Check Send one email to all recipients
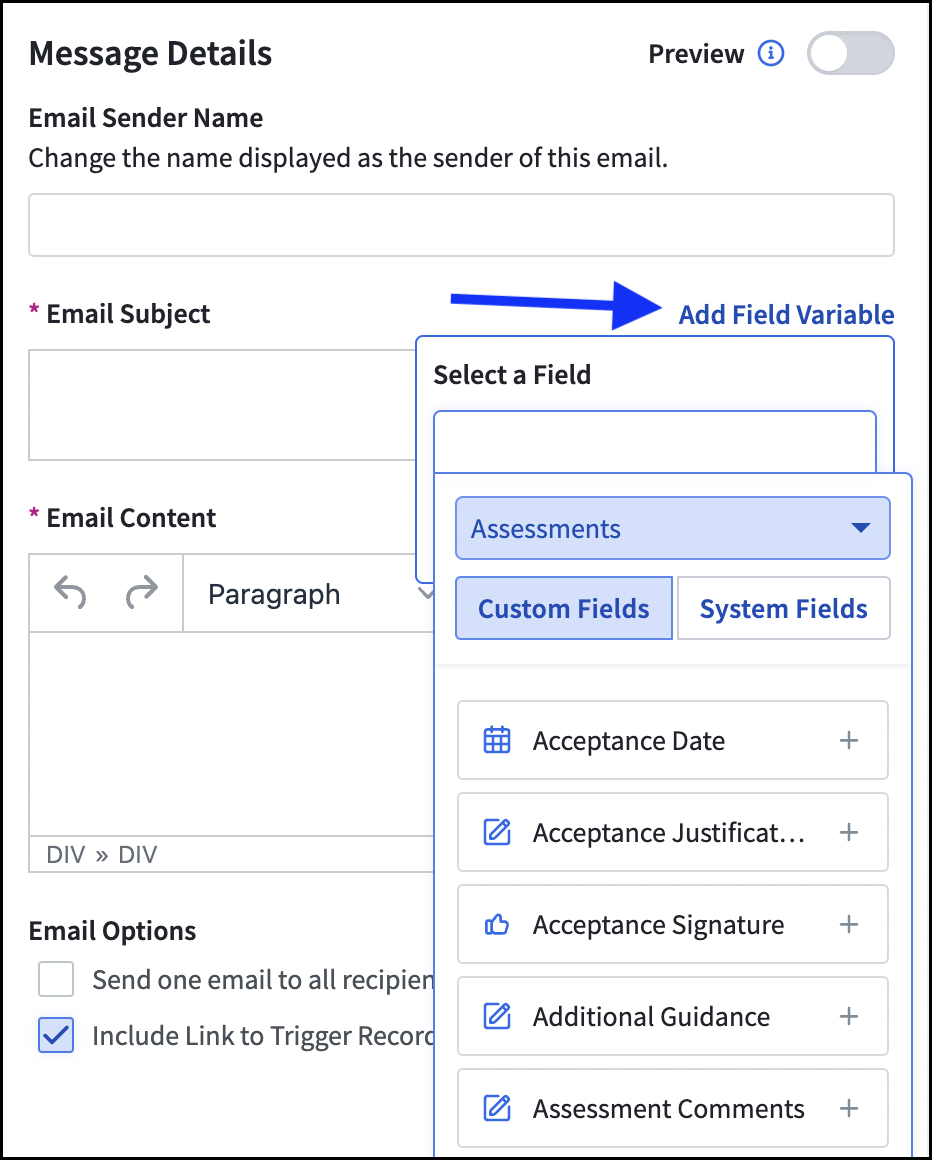The height and width of the screenshot is (1160, 932). (56, 979)
